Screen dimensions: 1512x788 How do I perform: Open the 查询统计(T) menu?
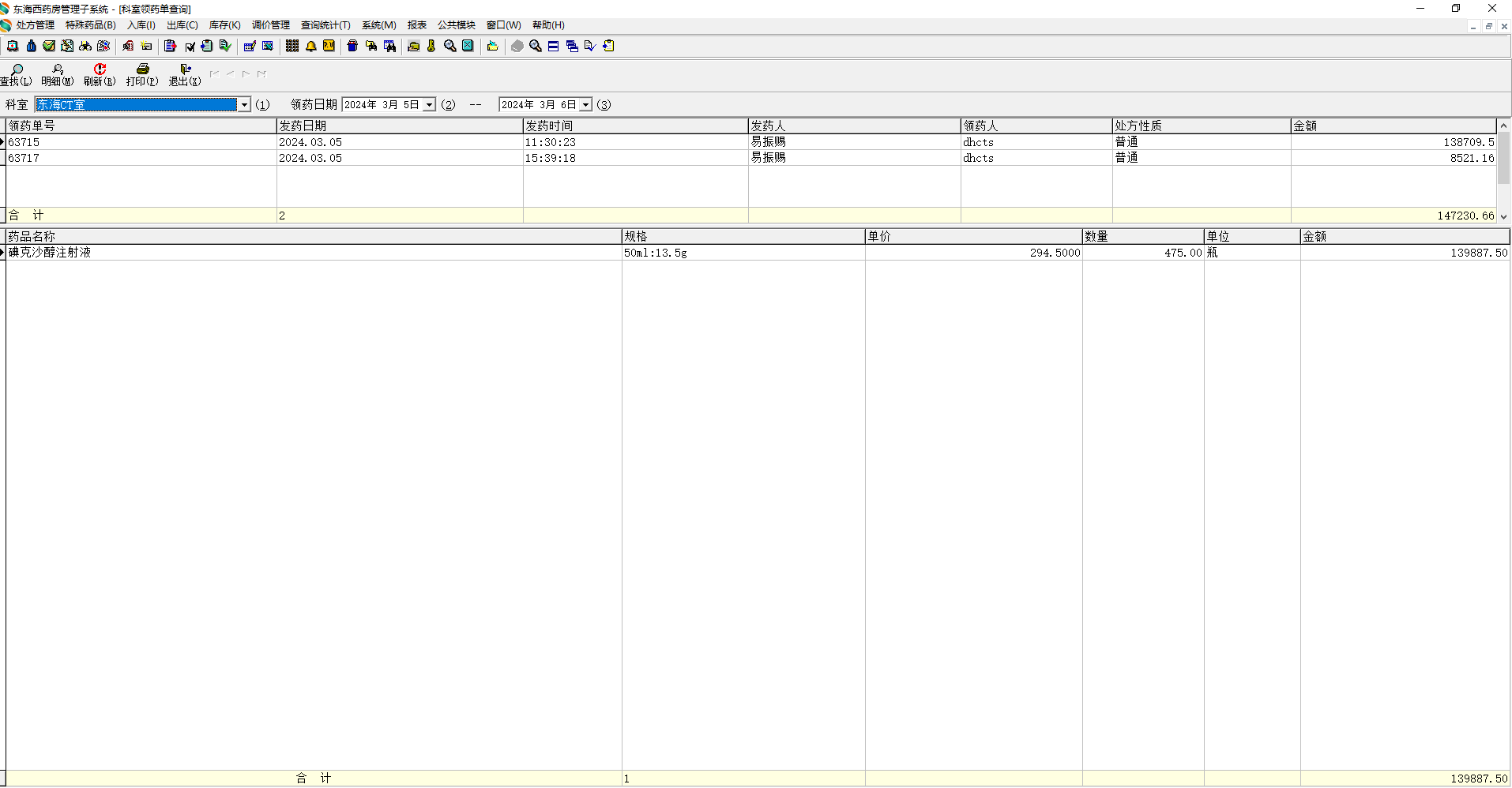pos(325,25)
